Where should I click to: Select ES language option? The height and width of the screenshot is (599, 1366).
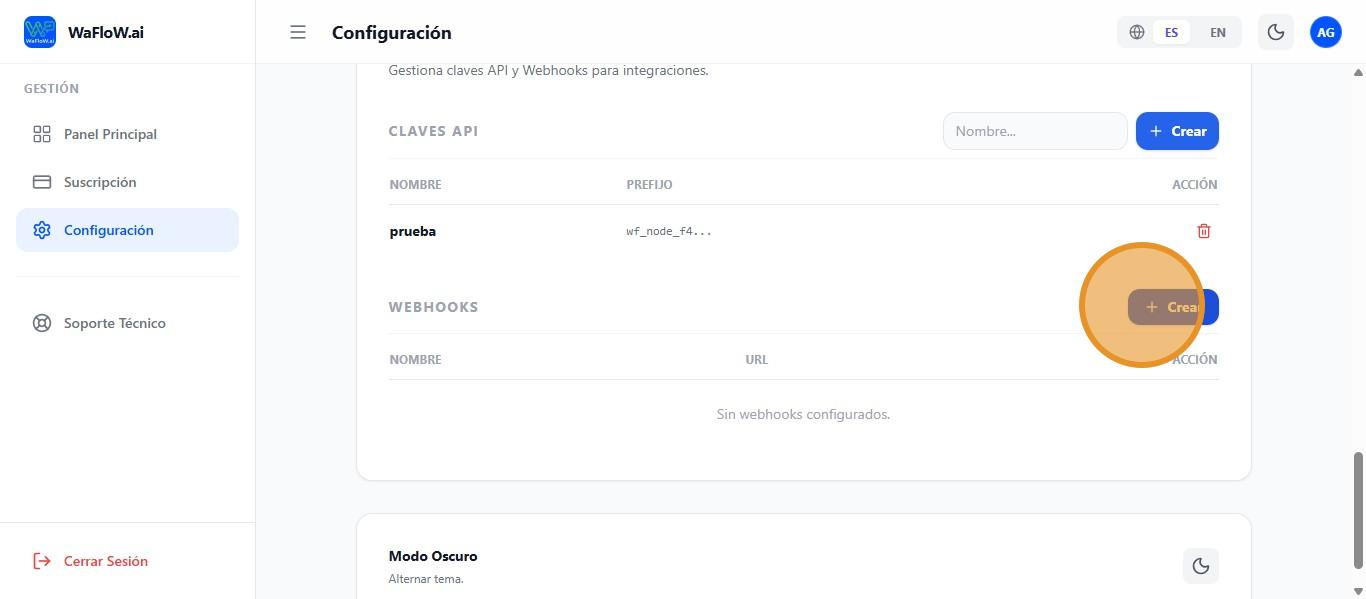tap(1171, 32)
